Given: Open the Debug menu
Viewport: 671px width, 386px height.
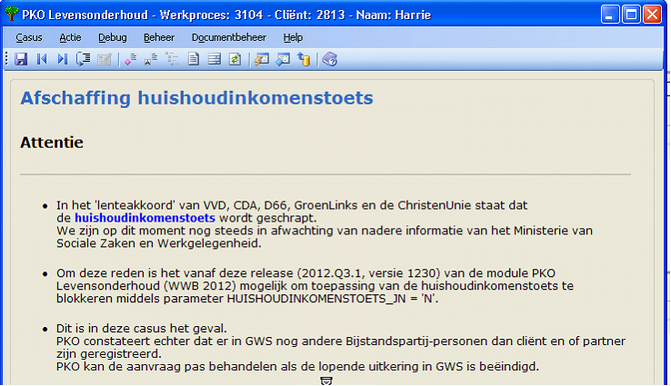Looking at the screenshot, I should coord(113,38).
